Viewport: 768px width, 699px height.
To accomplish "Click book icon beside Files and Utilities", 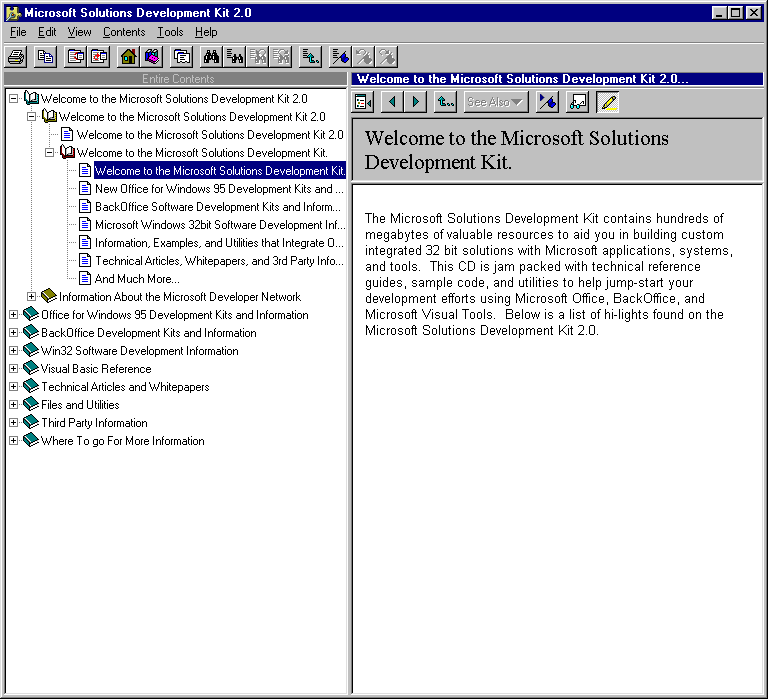I will 31,404.
